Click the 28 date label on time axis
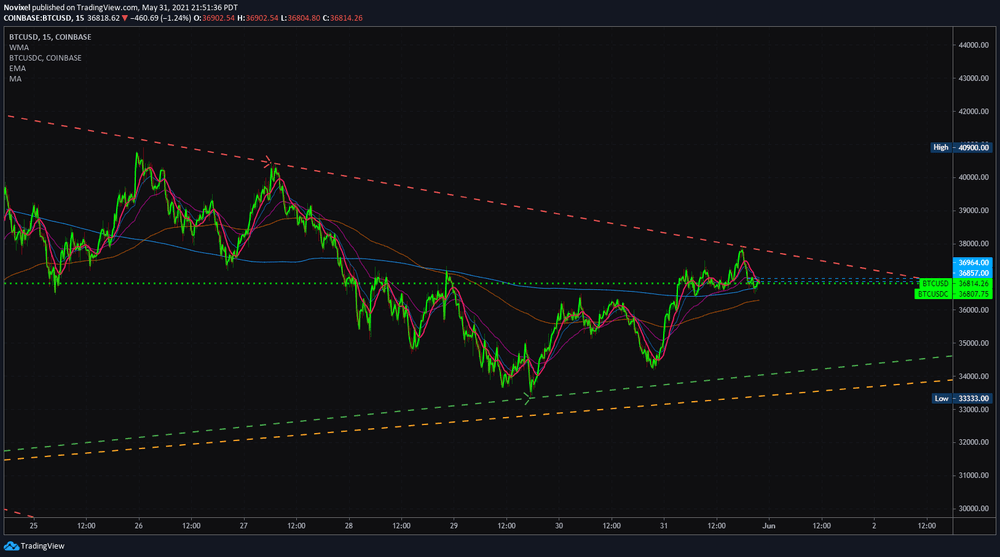Image resolution: width=1000 pixels, height=557 pixels. (x=348, y=525)
